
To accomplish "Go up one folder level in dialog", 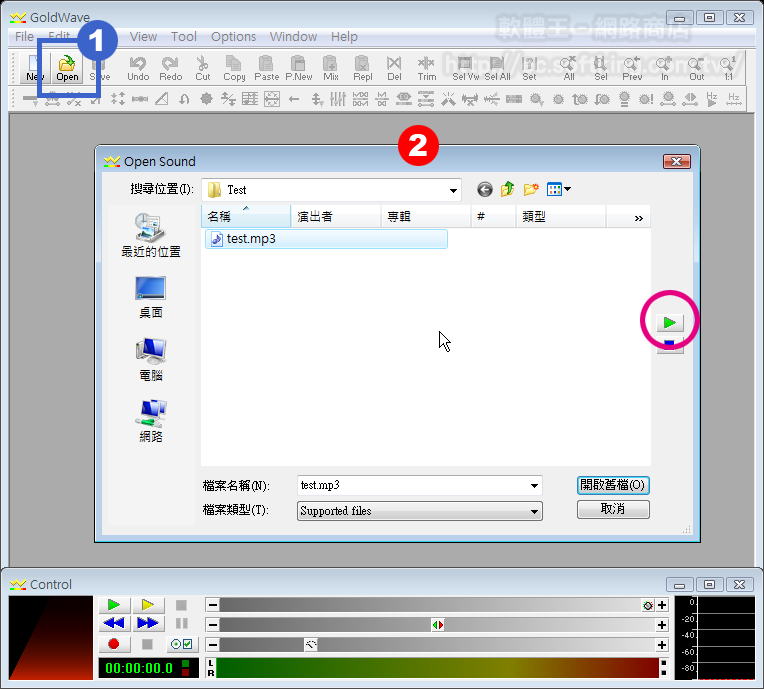I will [x=508, y=189].
